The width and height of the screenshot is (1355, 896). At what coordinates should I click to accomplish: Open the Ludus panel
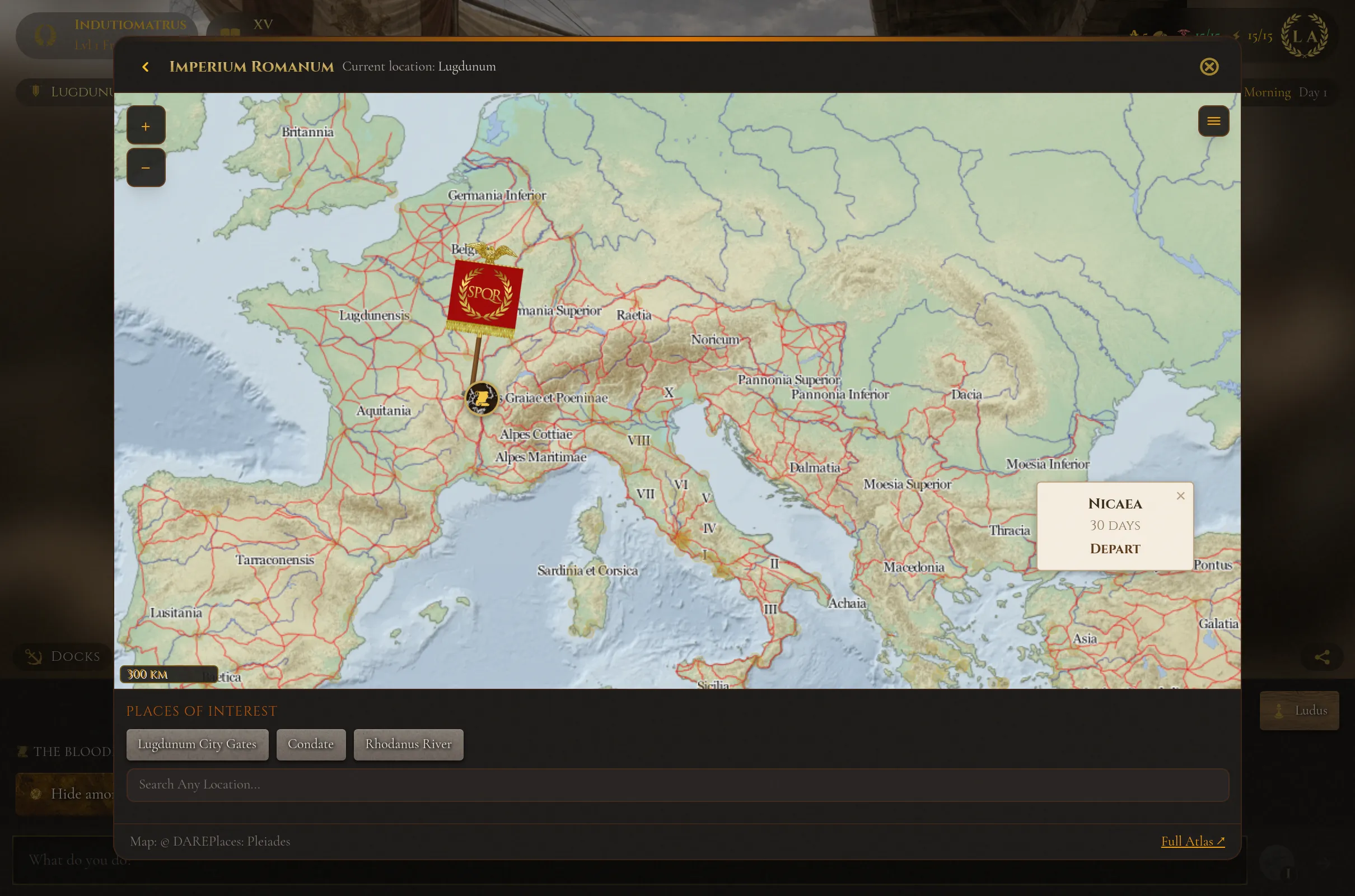pos(1299,710)
